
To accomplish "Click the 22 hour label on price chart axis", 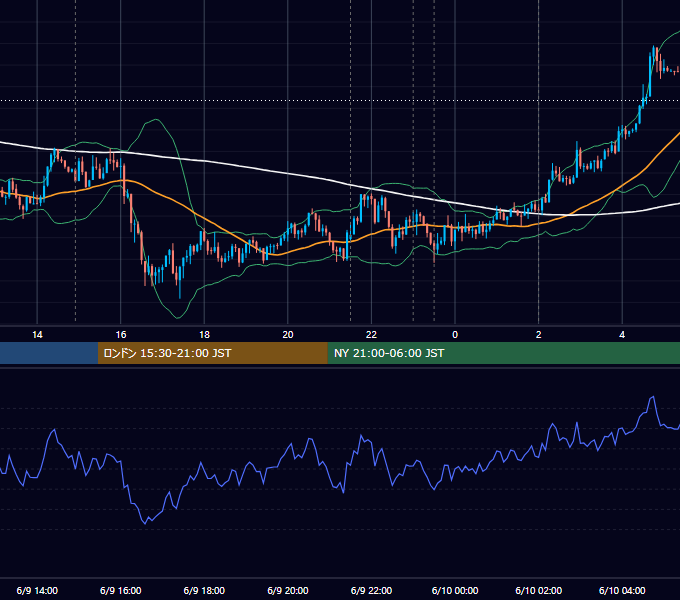I will (x=371, y=335).
